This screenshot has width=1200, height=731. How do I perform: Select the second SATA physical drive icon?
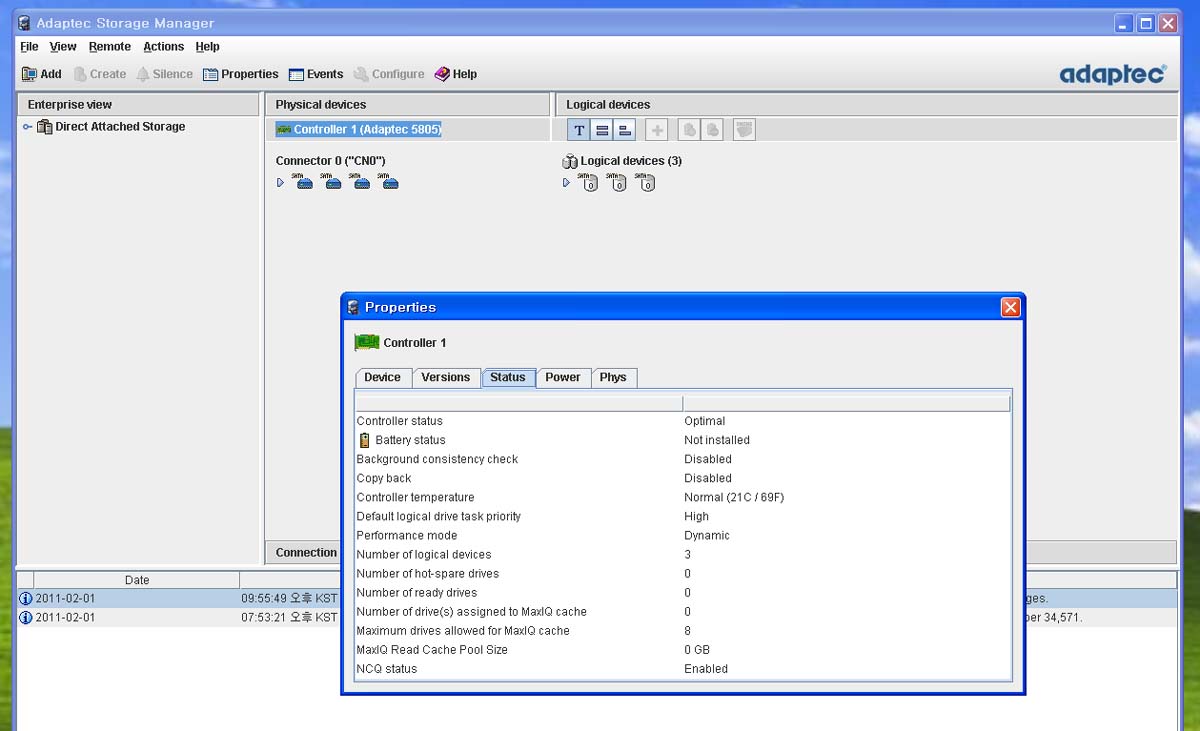[x=333, y=182]
